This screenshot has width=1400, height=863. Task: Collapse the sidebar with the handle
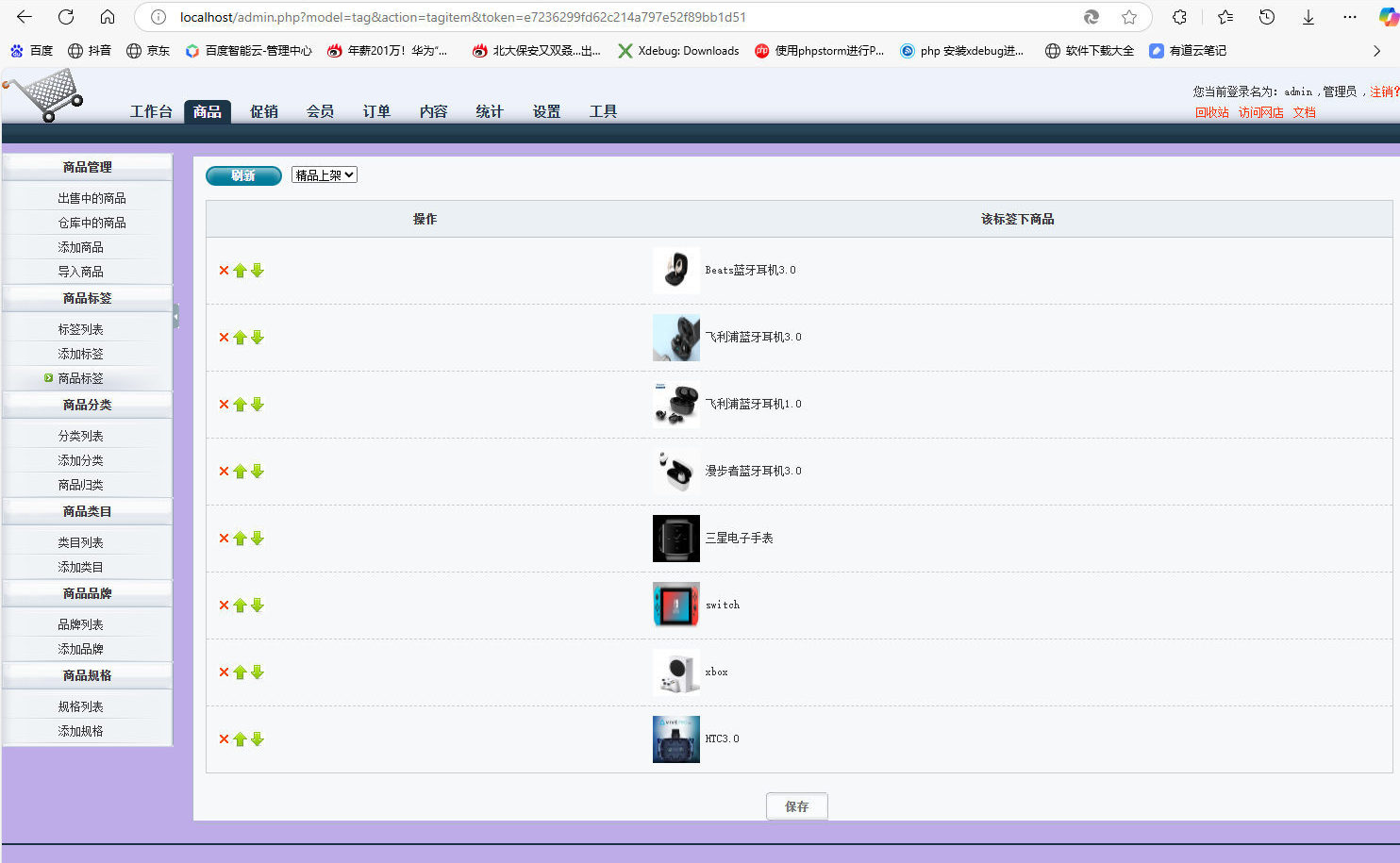(x=175, y=316)
